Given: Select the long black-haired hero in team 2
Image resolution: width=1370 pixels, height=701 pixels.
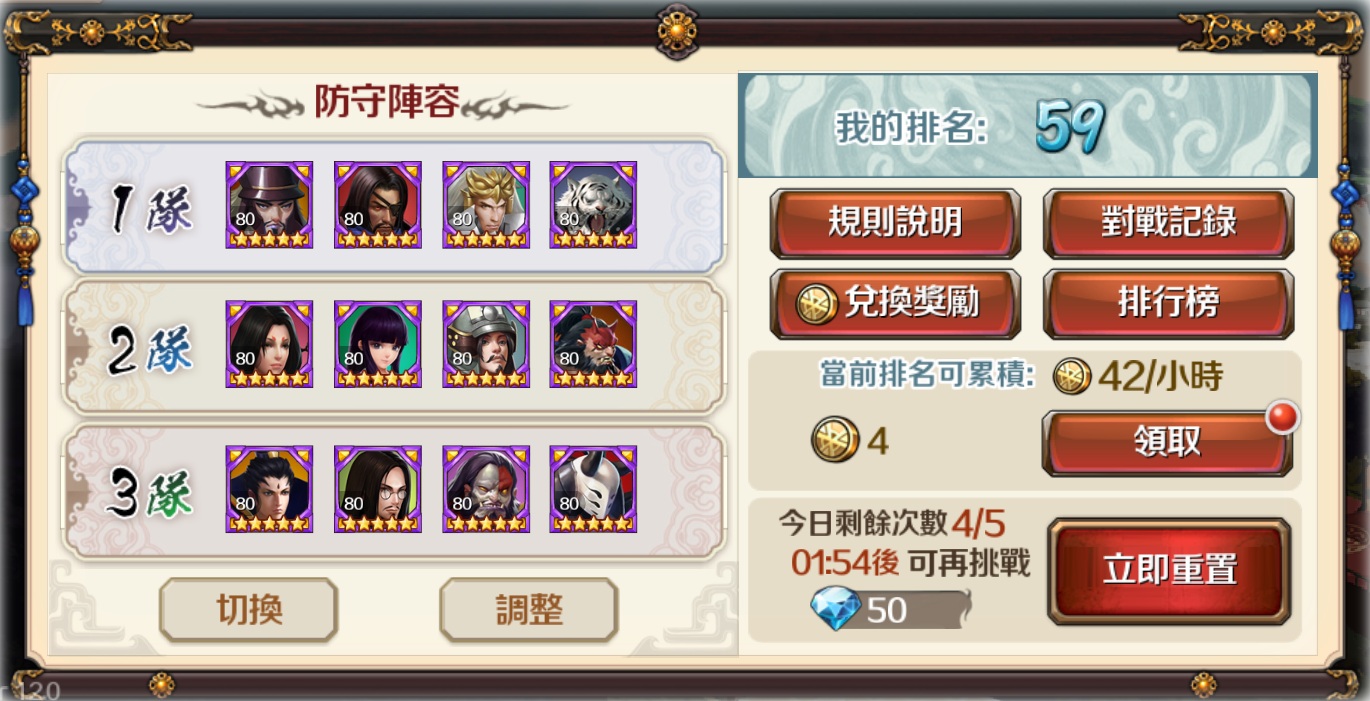Looking at the screenshot, I should [x=269, y=344].
